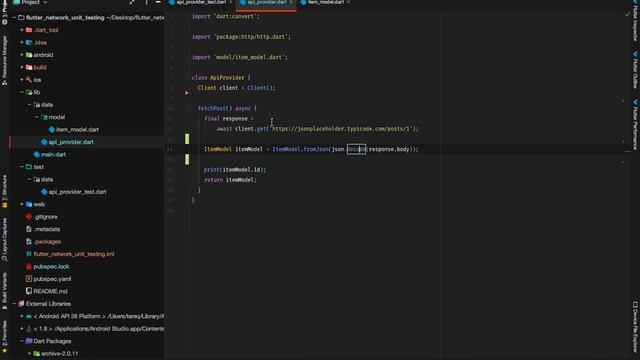Click the highlighted 'decode' word in code

356,149
